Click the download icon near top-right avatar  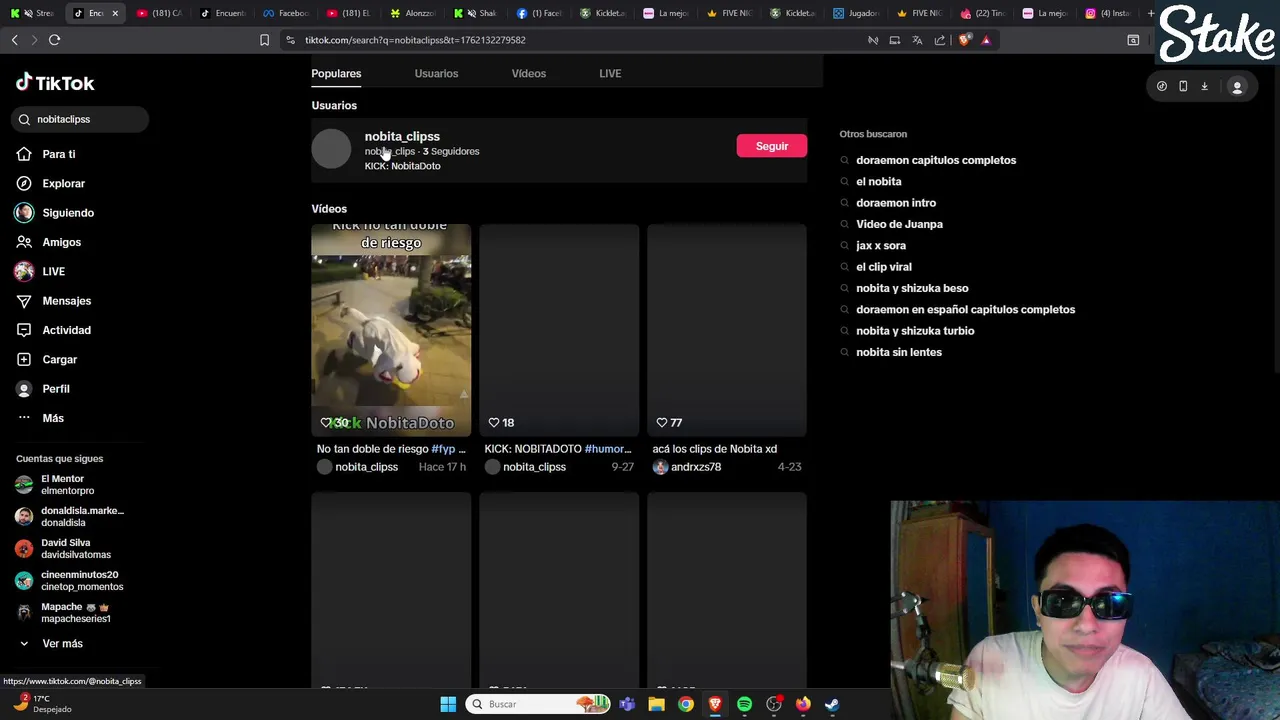click(x=1204, y=87)
